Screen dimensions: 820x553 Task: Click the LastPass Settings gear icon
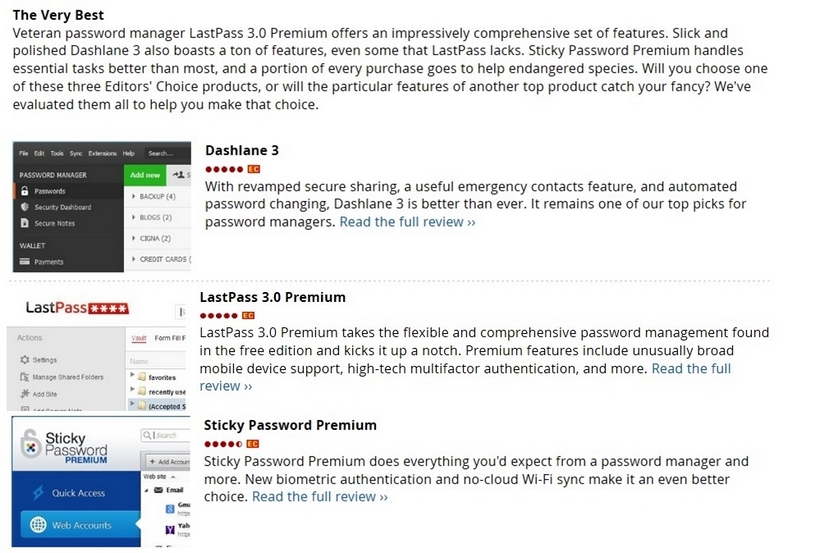[x=24, y=359]
